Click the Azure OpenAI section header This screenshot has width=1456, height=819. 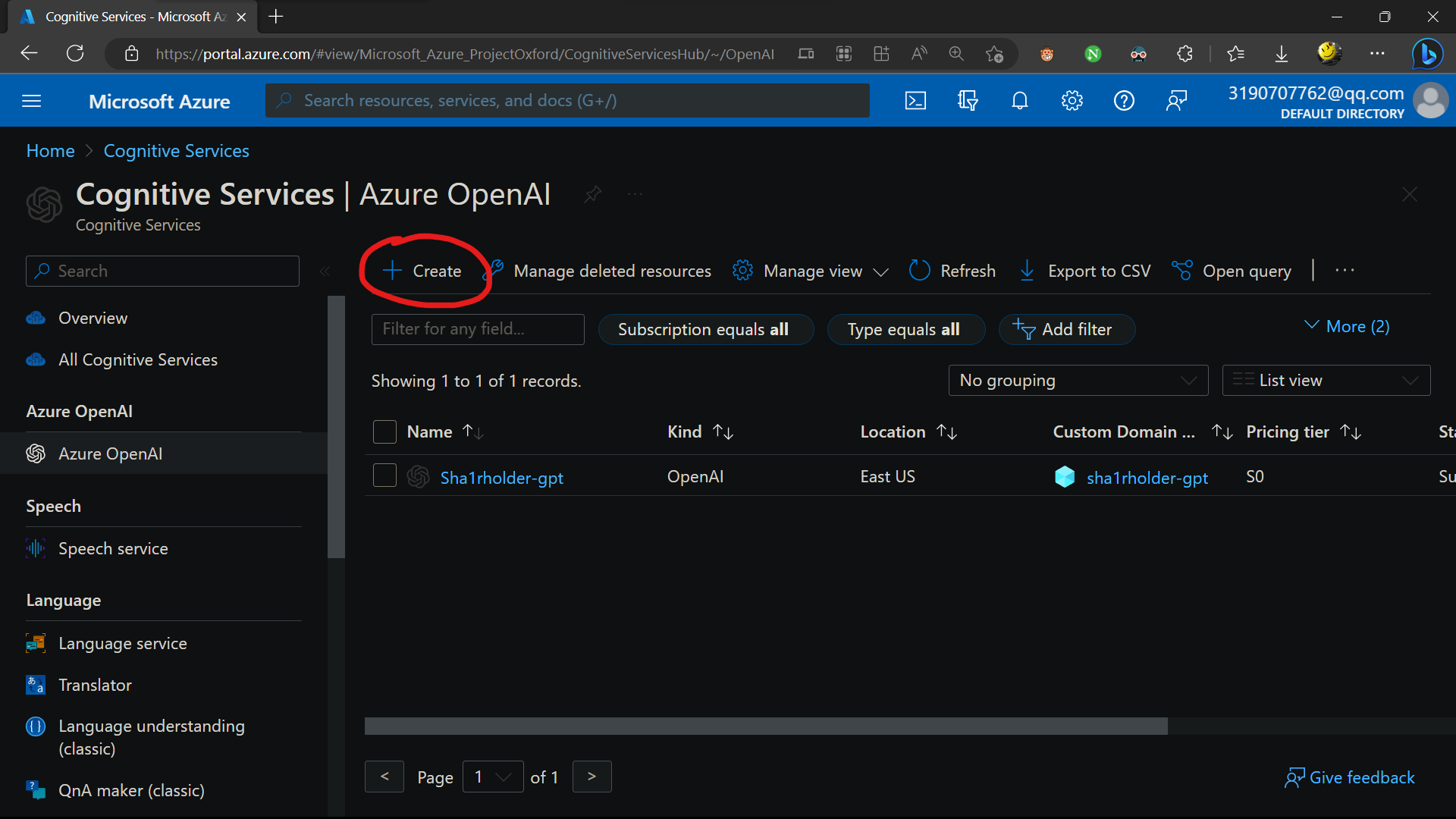click(78, 410)
